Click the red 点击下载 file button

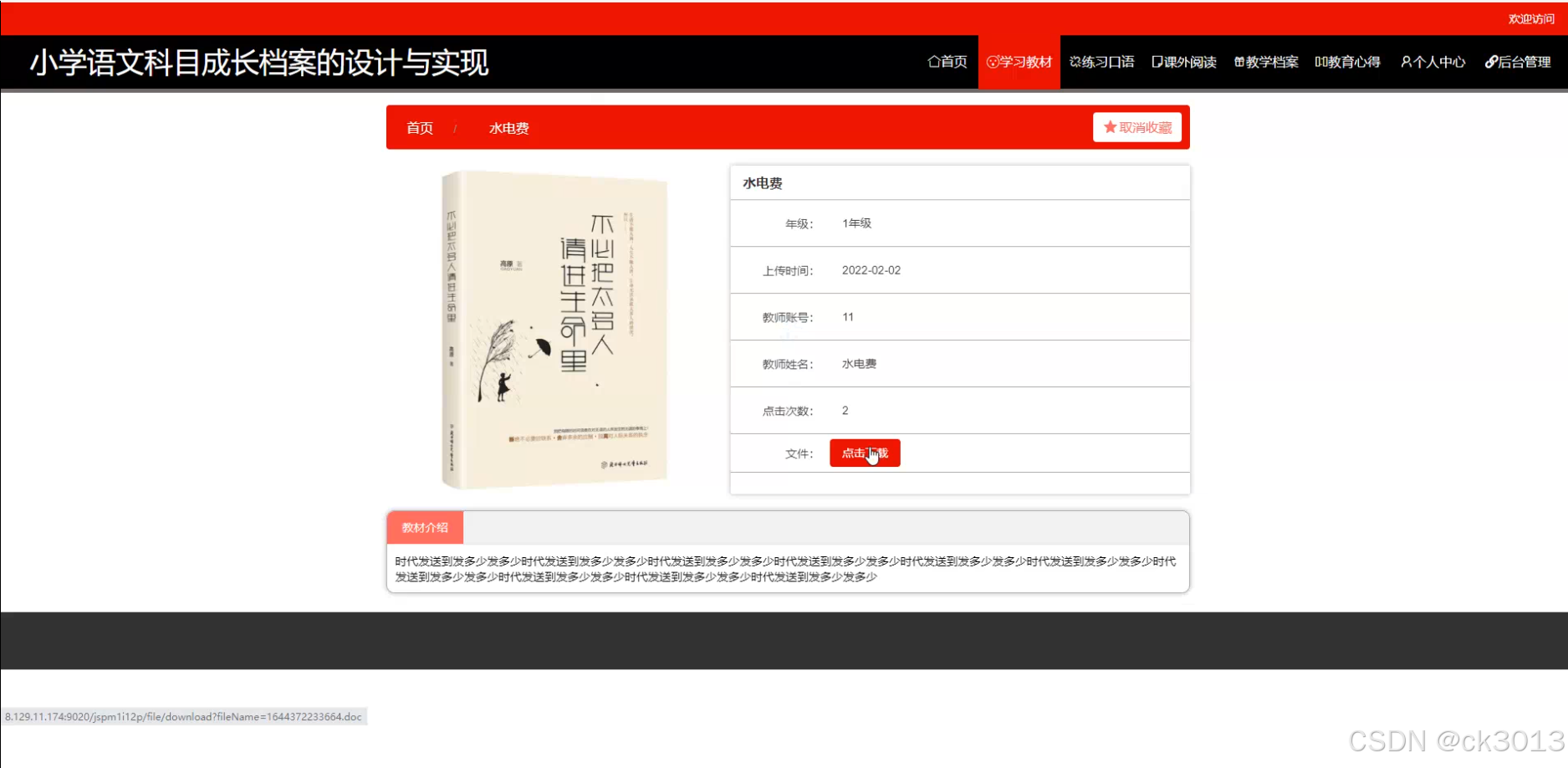tap(865, 453)
